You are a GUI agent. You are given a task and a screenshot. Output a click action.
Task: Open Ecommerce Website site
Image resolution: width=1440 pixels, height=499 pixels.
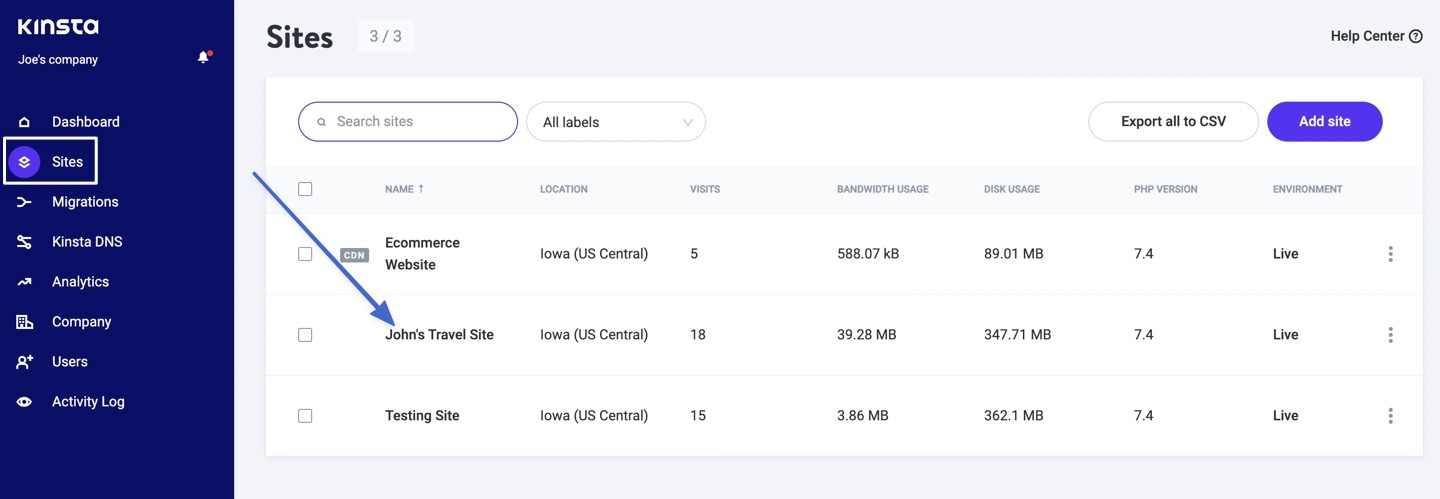pyautogui.click(x=422, y=254)
